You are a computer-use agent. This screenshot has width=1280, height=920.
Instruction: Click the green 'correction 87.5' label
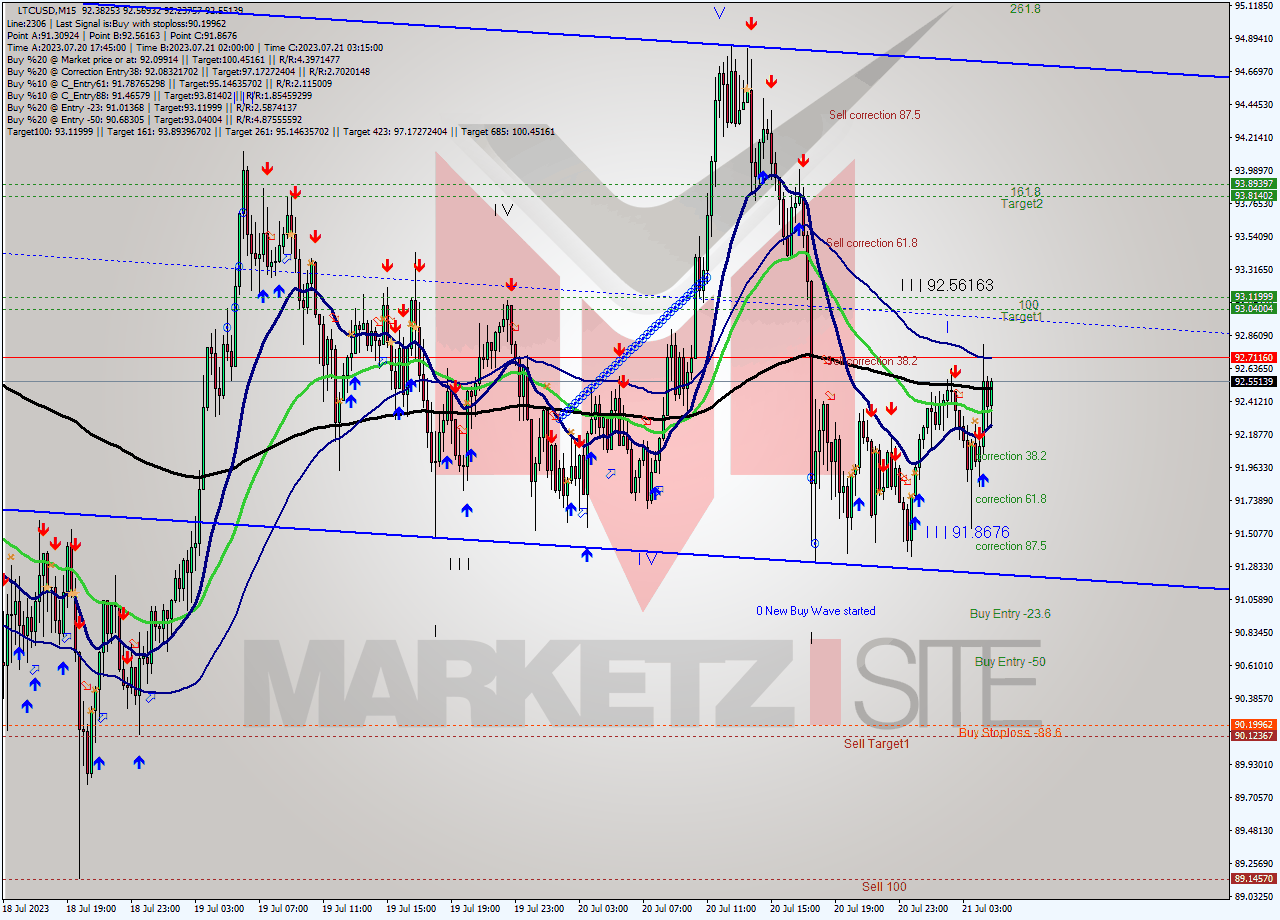1011,546
